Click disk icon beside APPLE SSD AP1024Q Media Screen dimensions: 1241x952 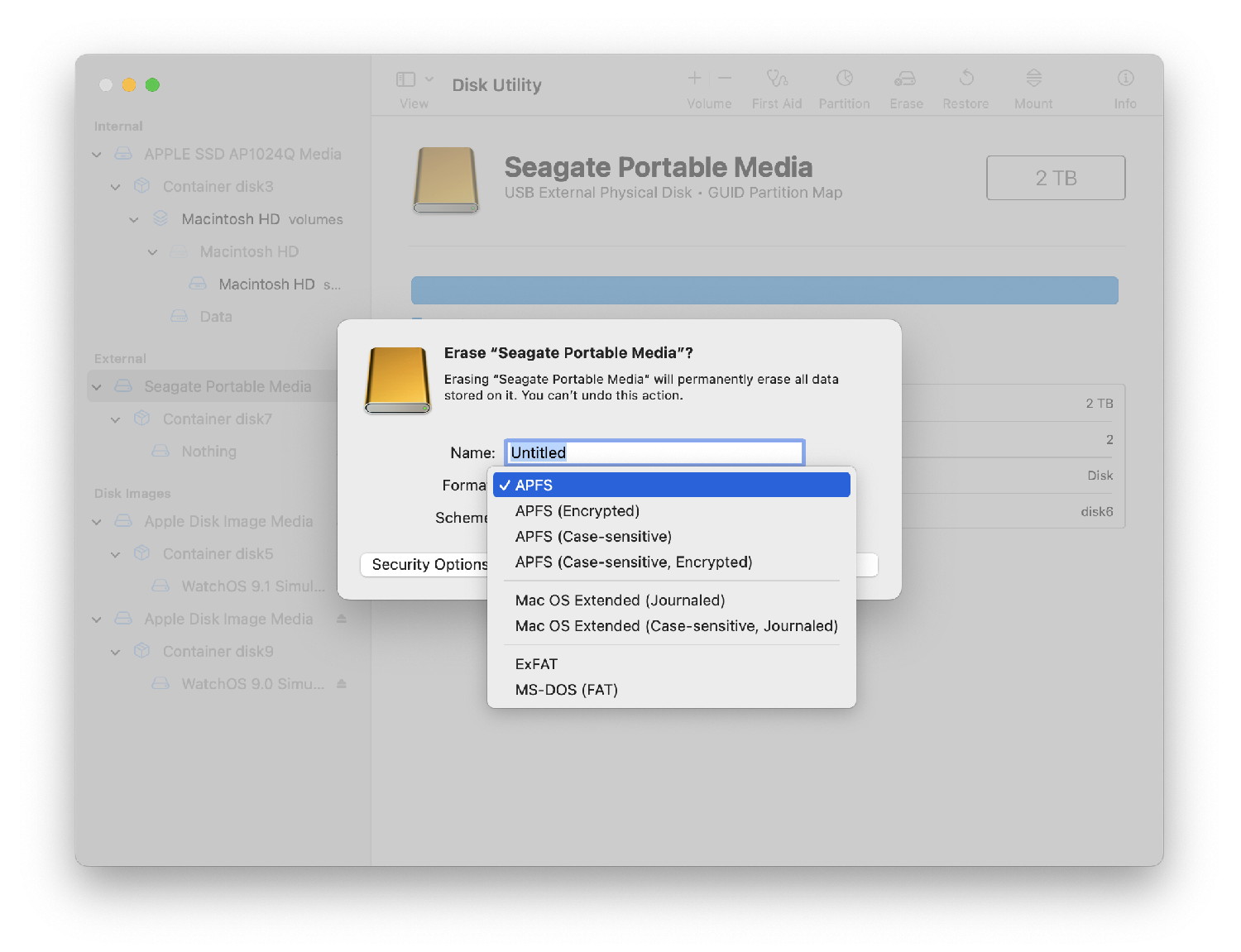pos(123,154)
